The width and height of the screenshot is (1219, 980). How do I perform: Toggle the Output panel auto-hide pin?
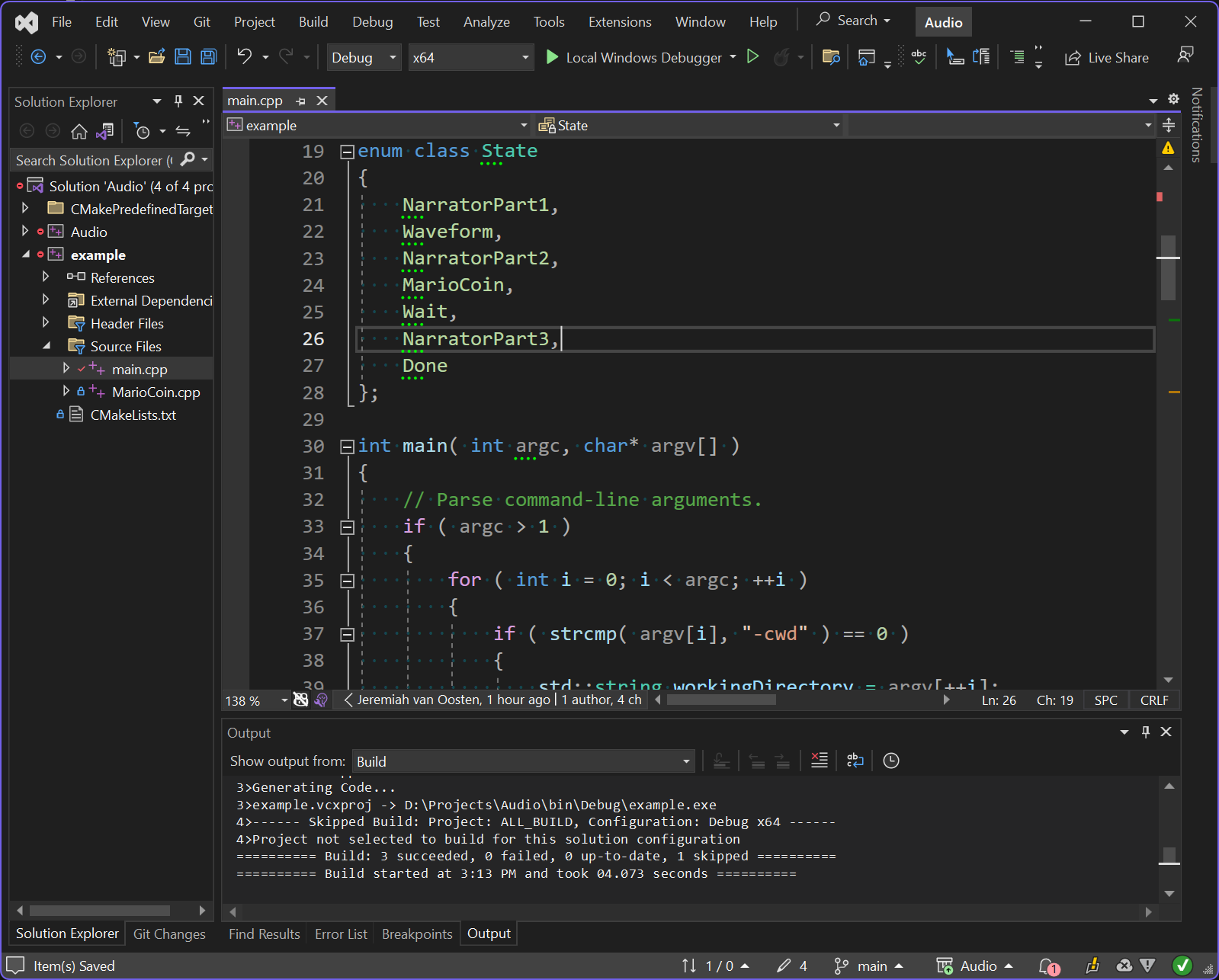pyautogui.click(x=1145, y=732)
